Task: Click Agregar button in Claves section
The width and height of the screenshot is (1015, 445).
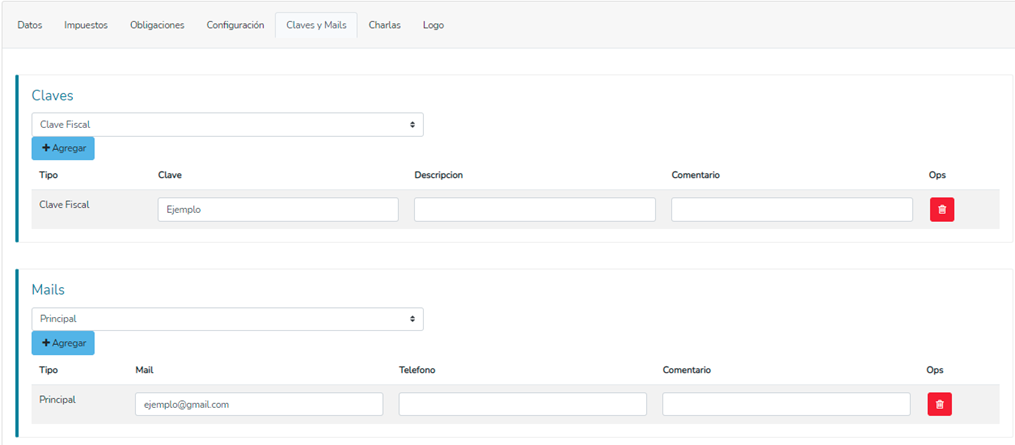Action: (x=63, y=148)
